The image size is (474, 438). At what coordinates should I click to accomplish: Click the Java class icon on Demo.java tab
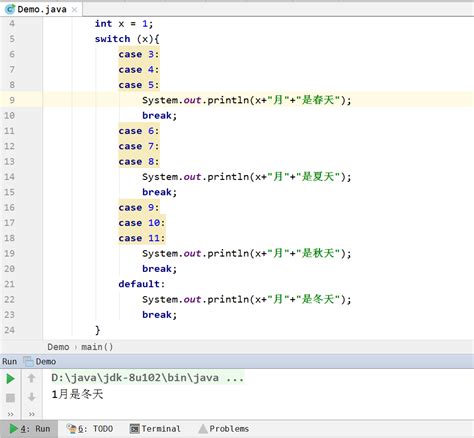pyautogui.click(x=10, y=9)
